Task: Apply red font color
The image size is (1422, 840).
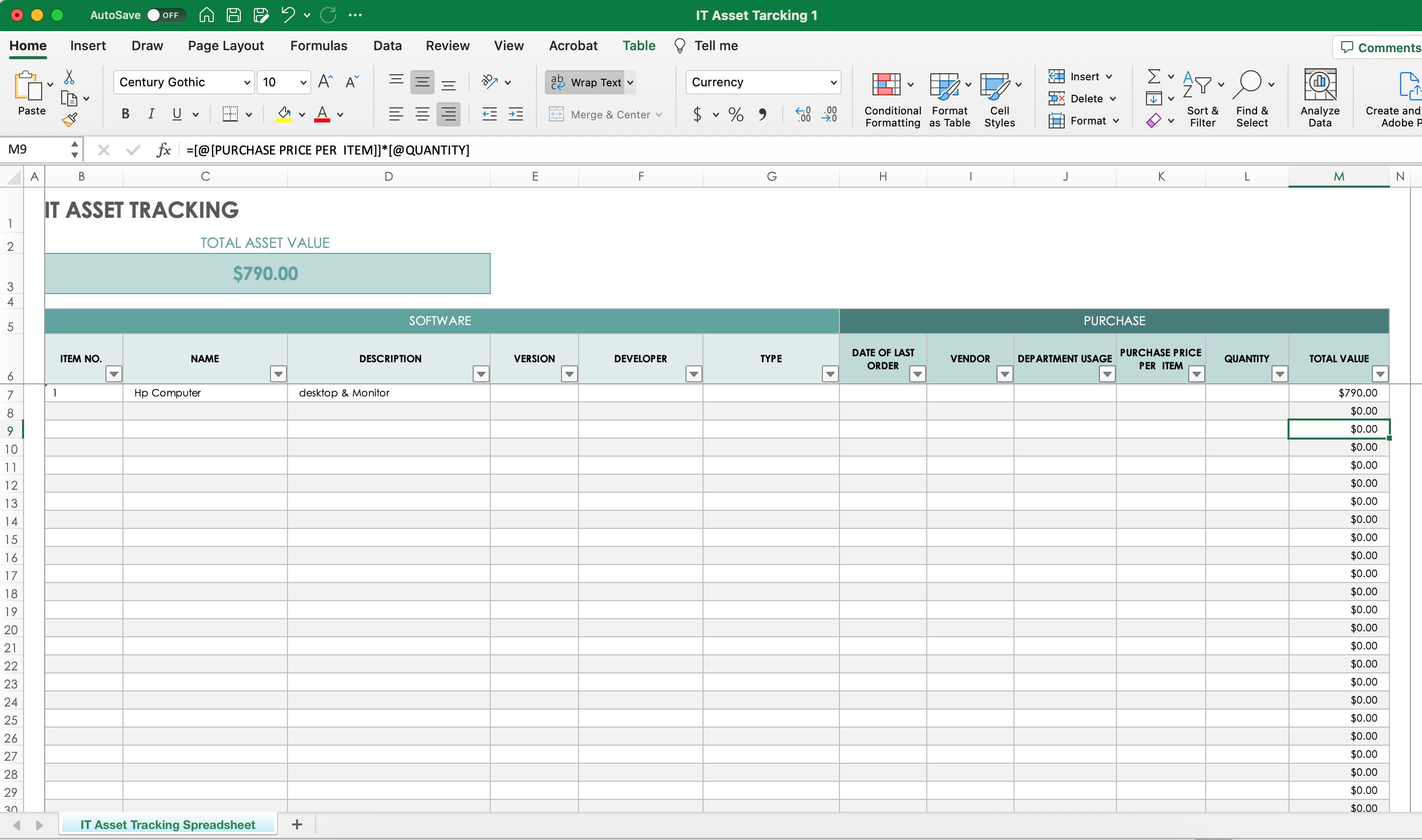Action: click(x=322, y=114)
